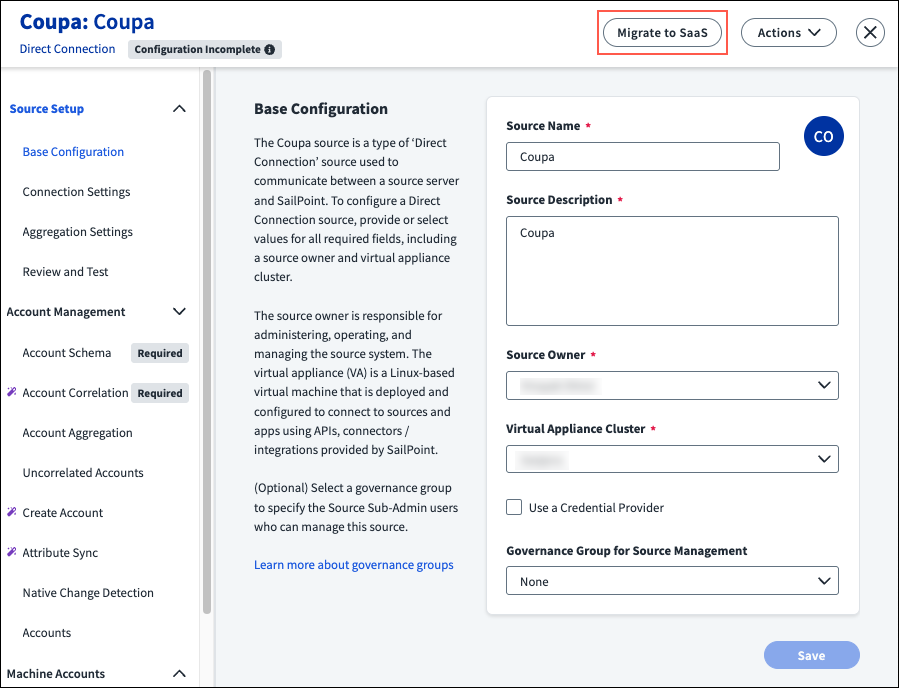Go to Native Change Detection
The image size is (899, 688).
tap(88, 593)
